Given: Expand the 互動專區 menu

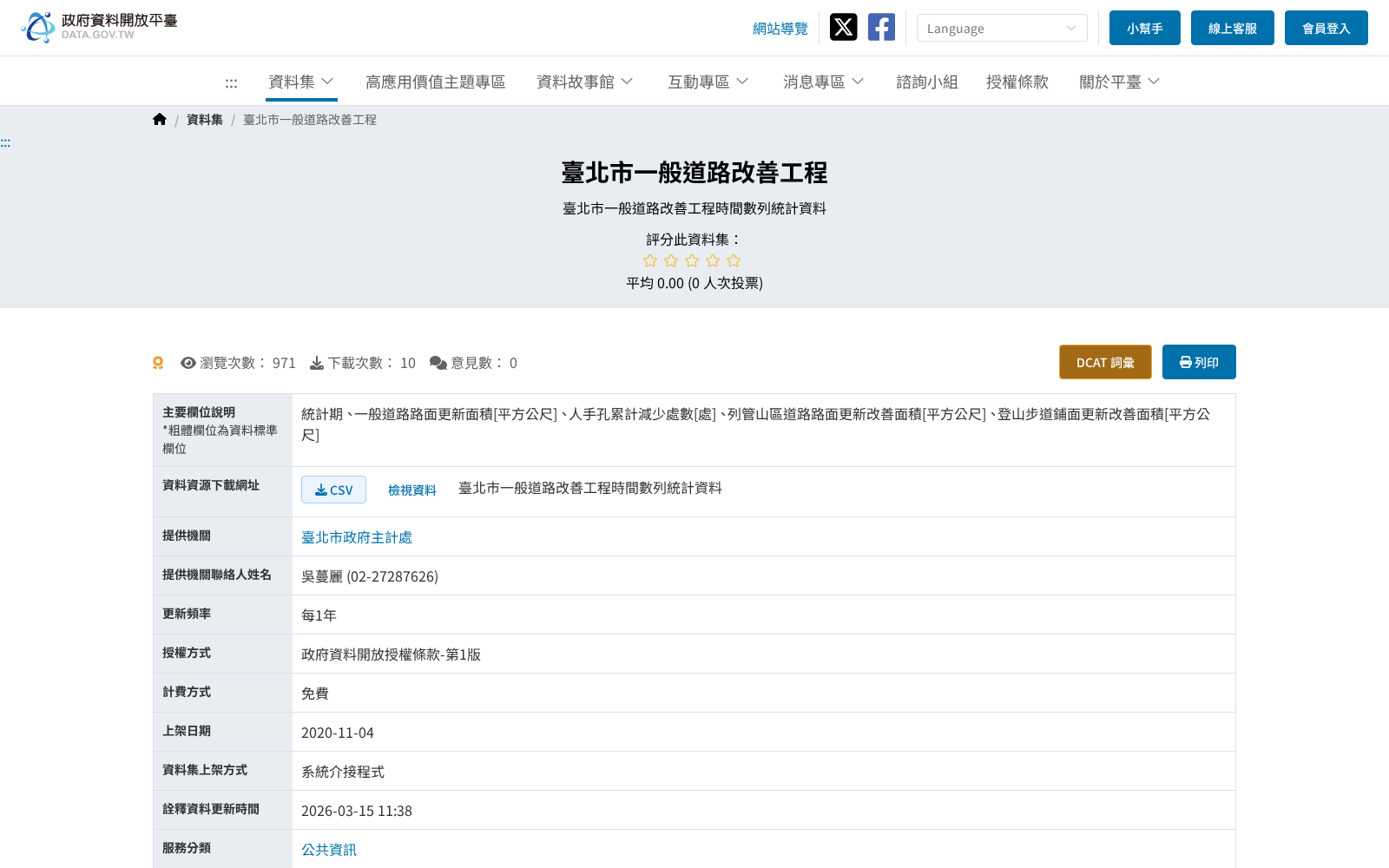Looking at the screenshot, I should 708,82.
